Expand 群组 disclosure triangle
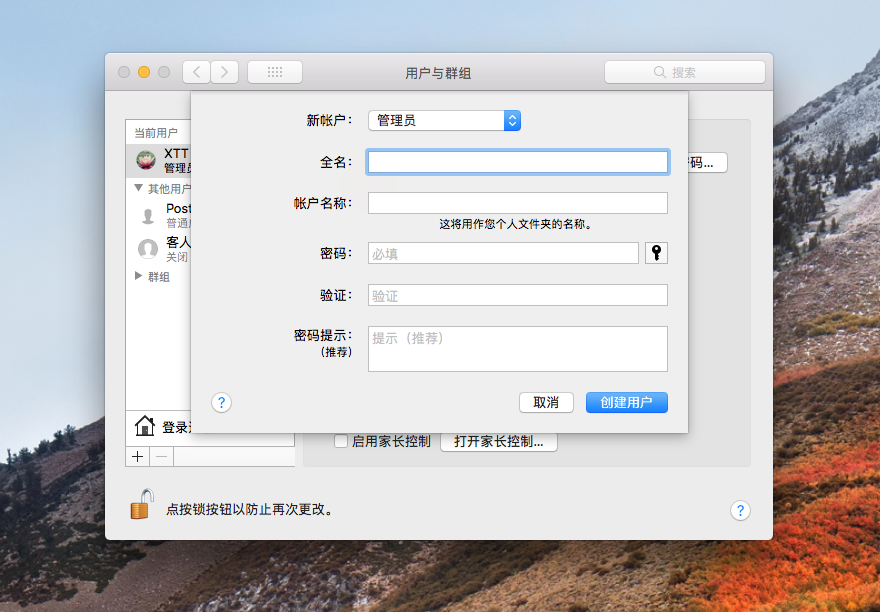The width and height of the screenshot is (880, 612). click(x=138, y=276)
